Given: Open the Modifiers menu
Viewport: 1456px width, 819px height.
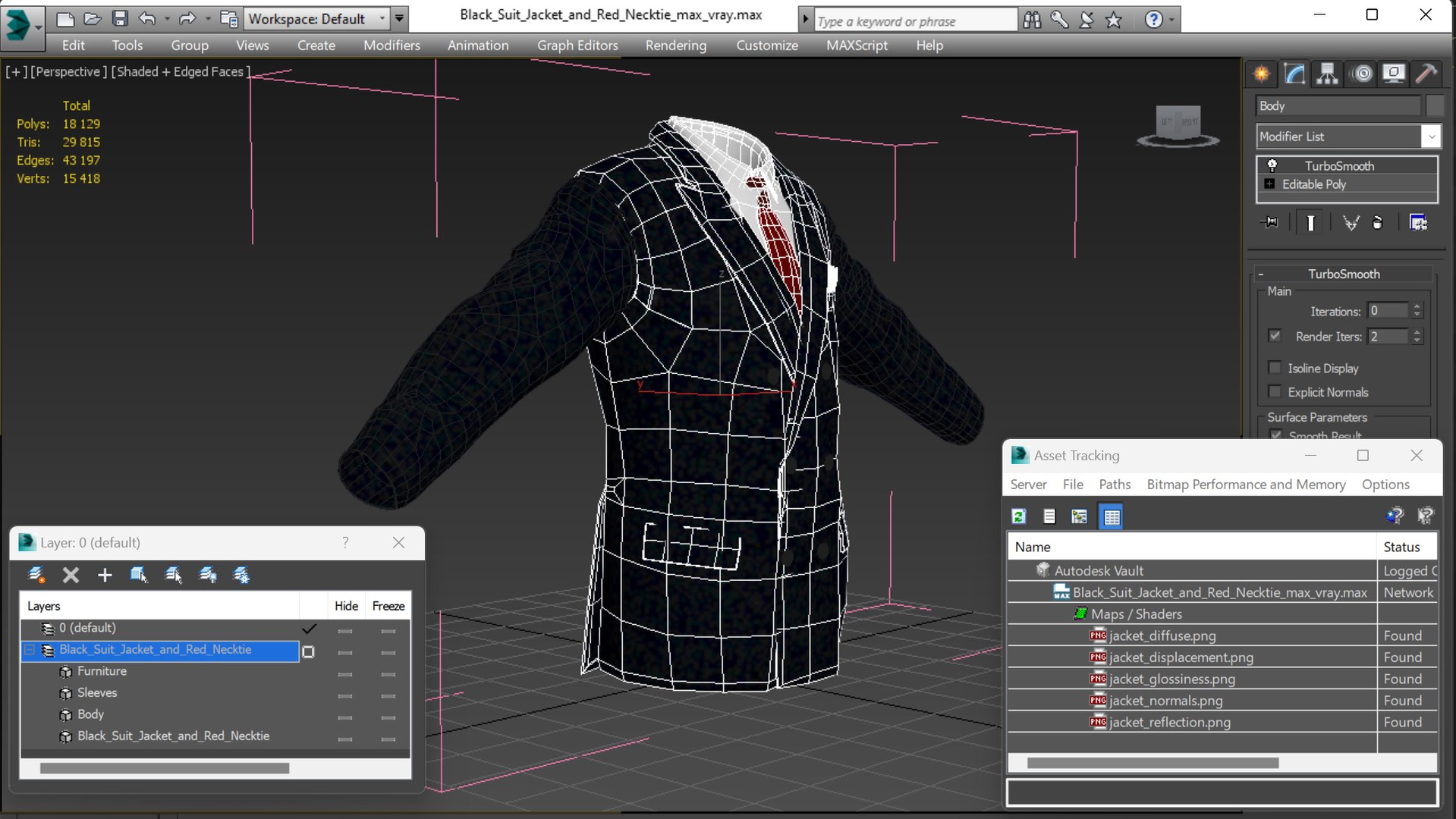Looking at the screenshot, I should coord(392,45).
